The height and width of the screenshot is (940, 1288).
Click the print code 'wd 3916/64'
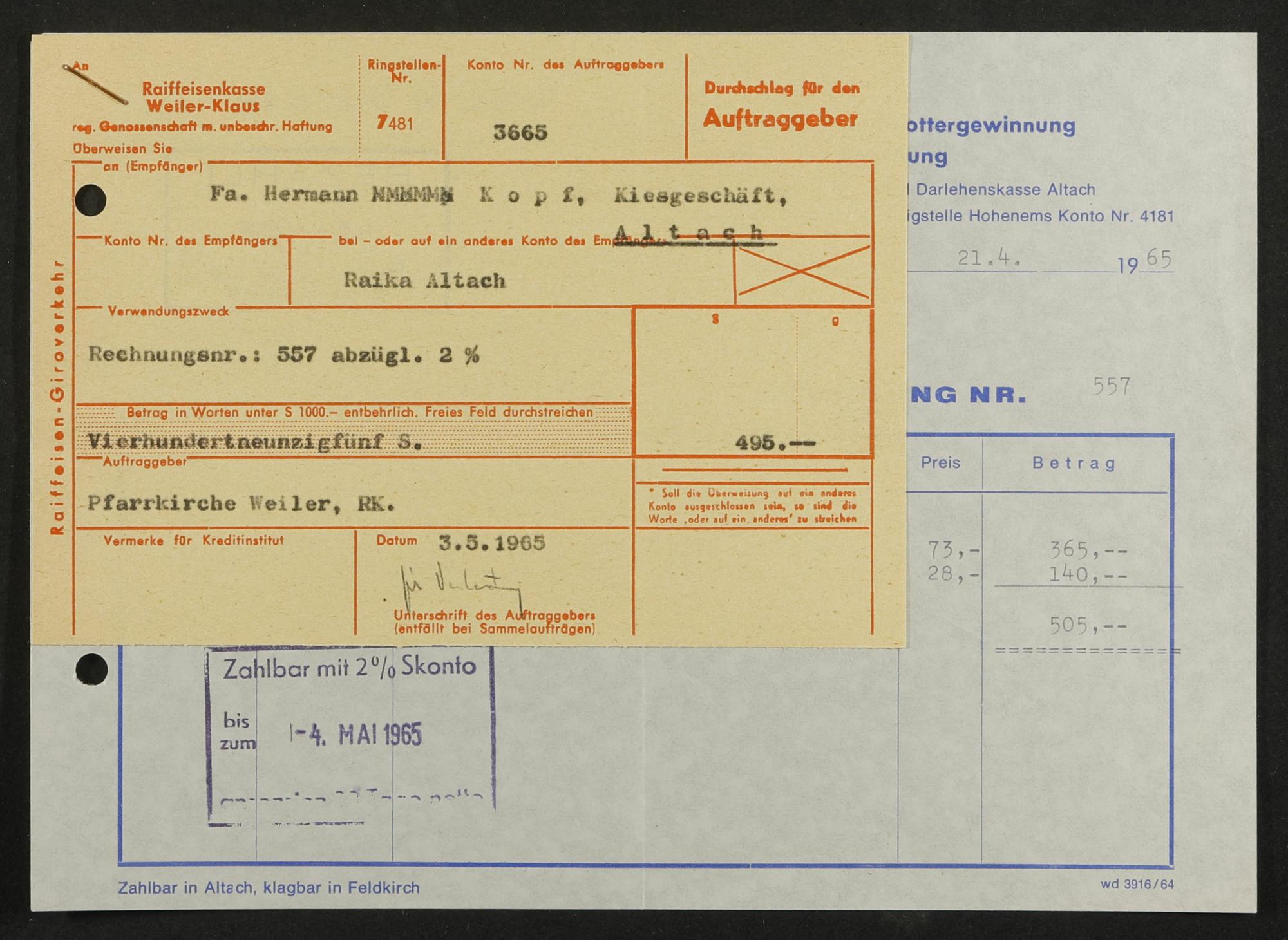[x=1137, y=884]
